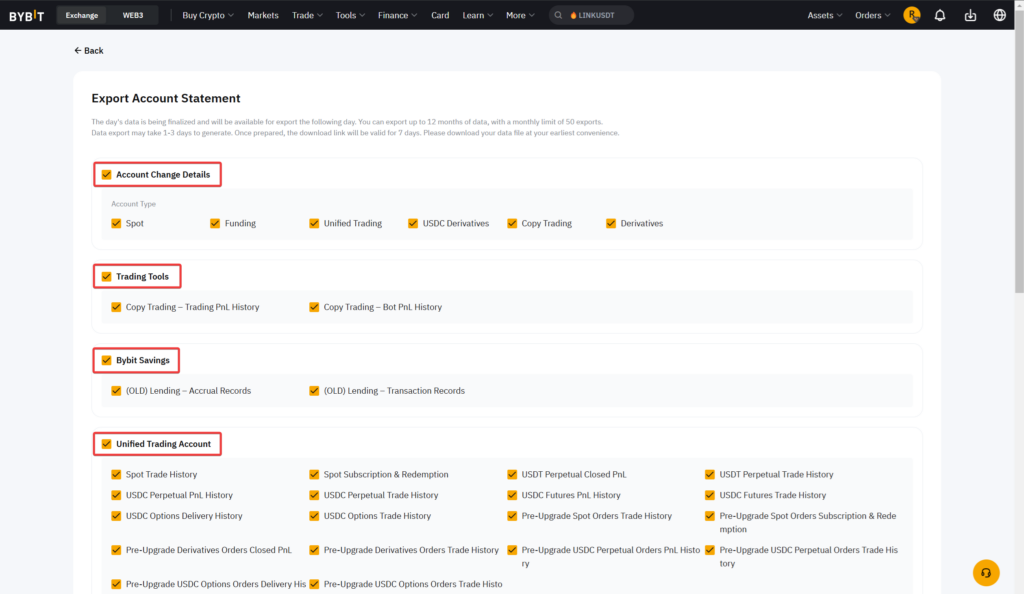
Task: Open the notifications bell
Action: 940,15
